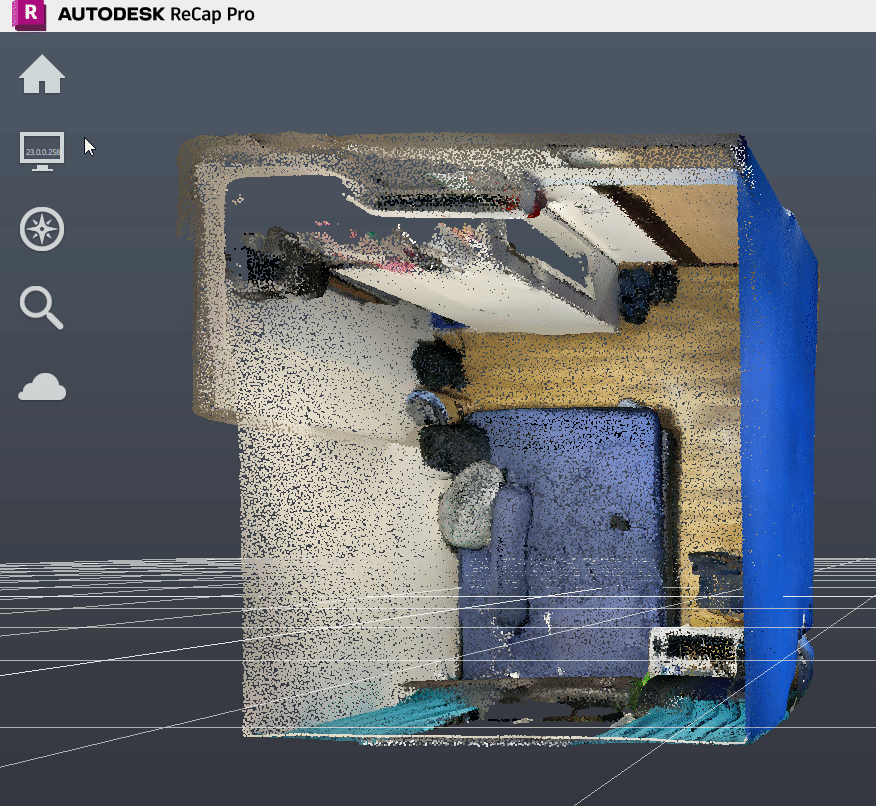Open the Display Settings monitor icon
Image resolution: width=876 pixels, height=806 pixels.
(x=42, y=151)
